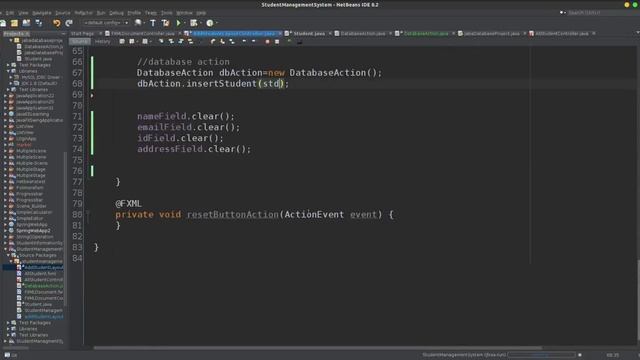
Task: Click the Previous Bookmark editor icon
Action: 213,41
